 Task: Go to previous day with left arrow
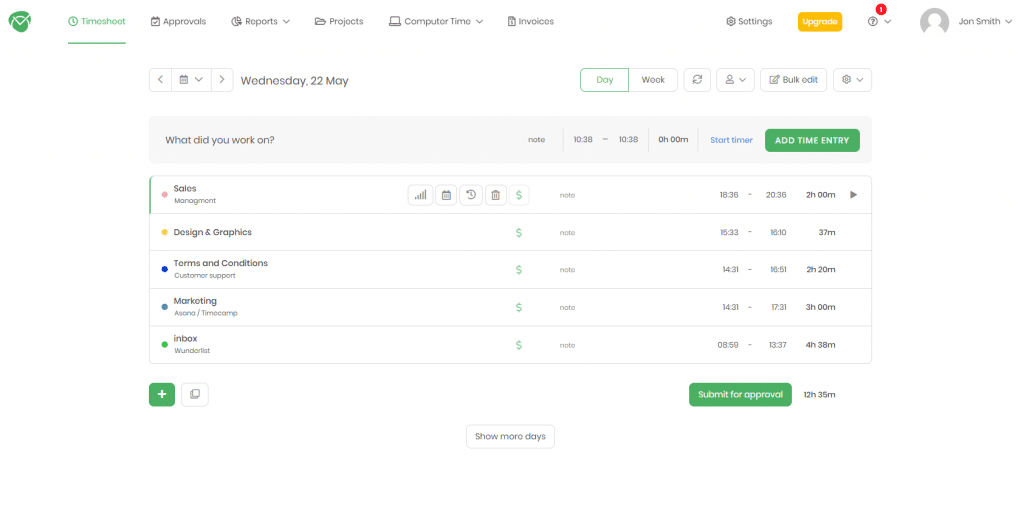coord(161,80)
